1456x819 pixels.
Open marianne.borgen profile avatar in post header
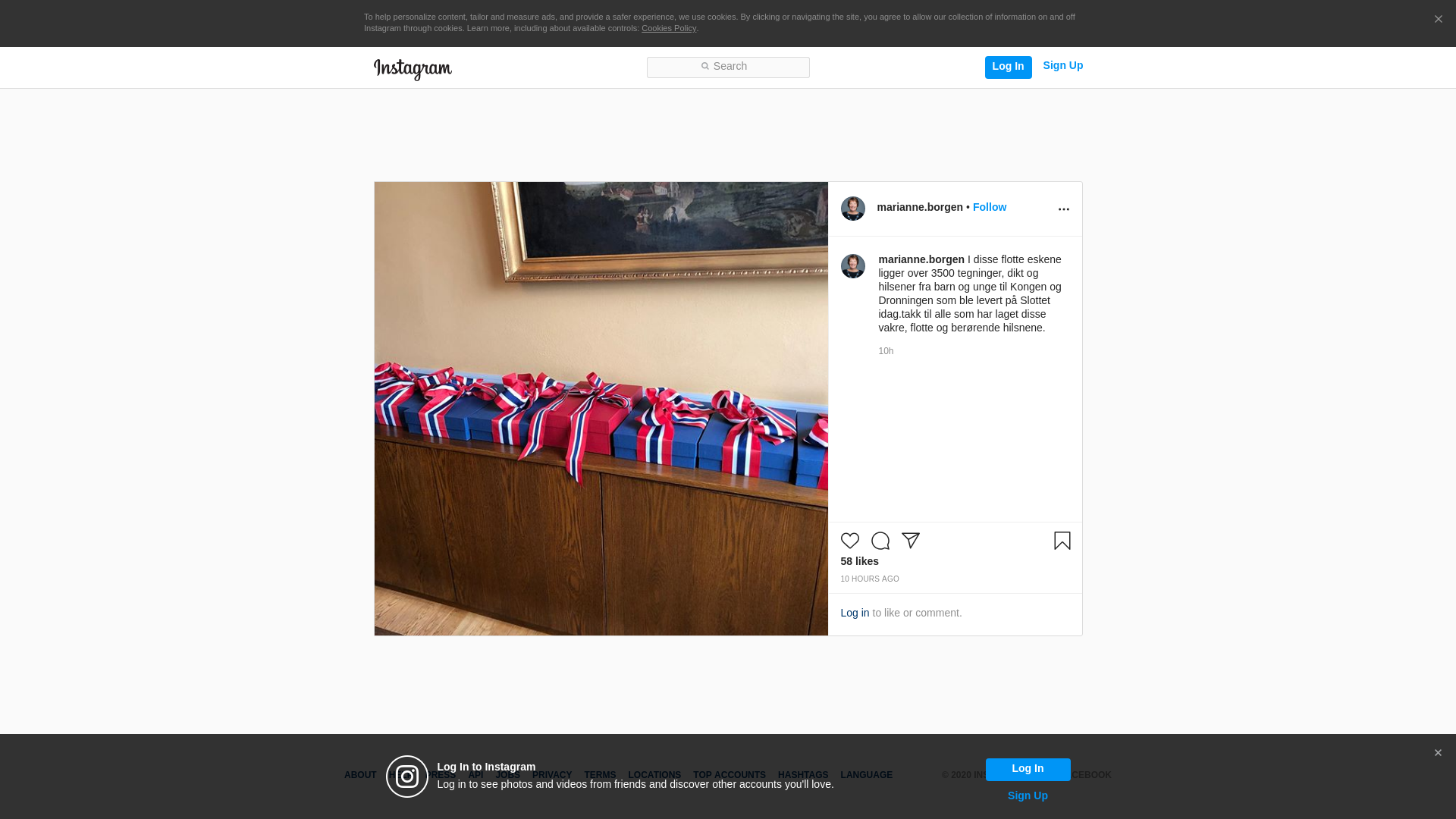(853, 209)
